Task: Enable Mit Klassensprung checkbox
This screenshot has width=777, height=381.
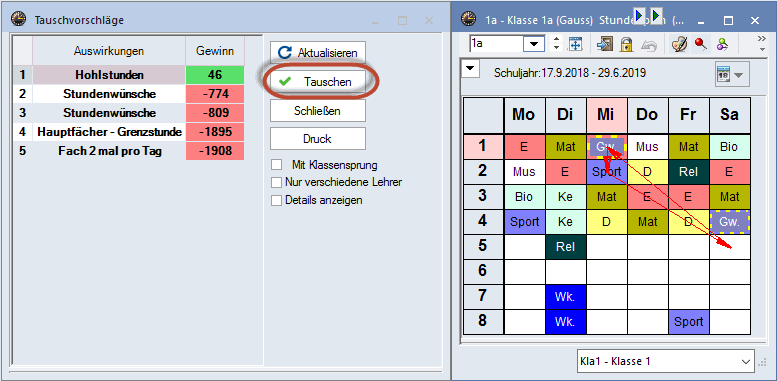Action: click(277, 164)
